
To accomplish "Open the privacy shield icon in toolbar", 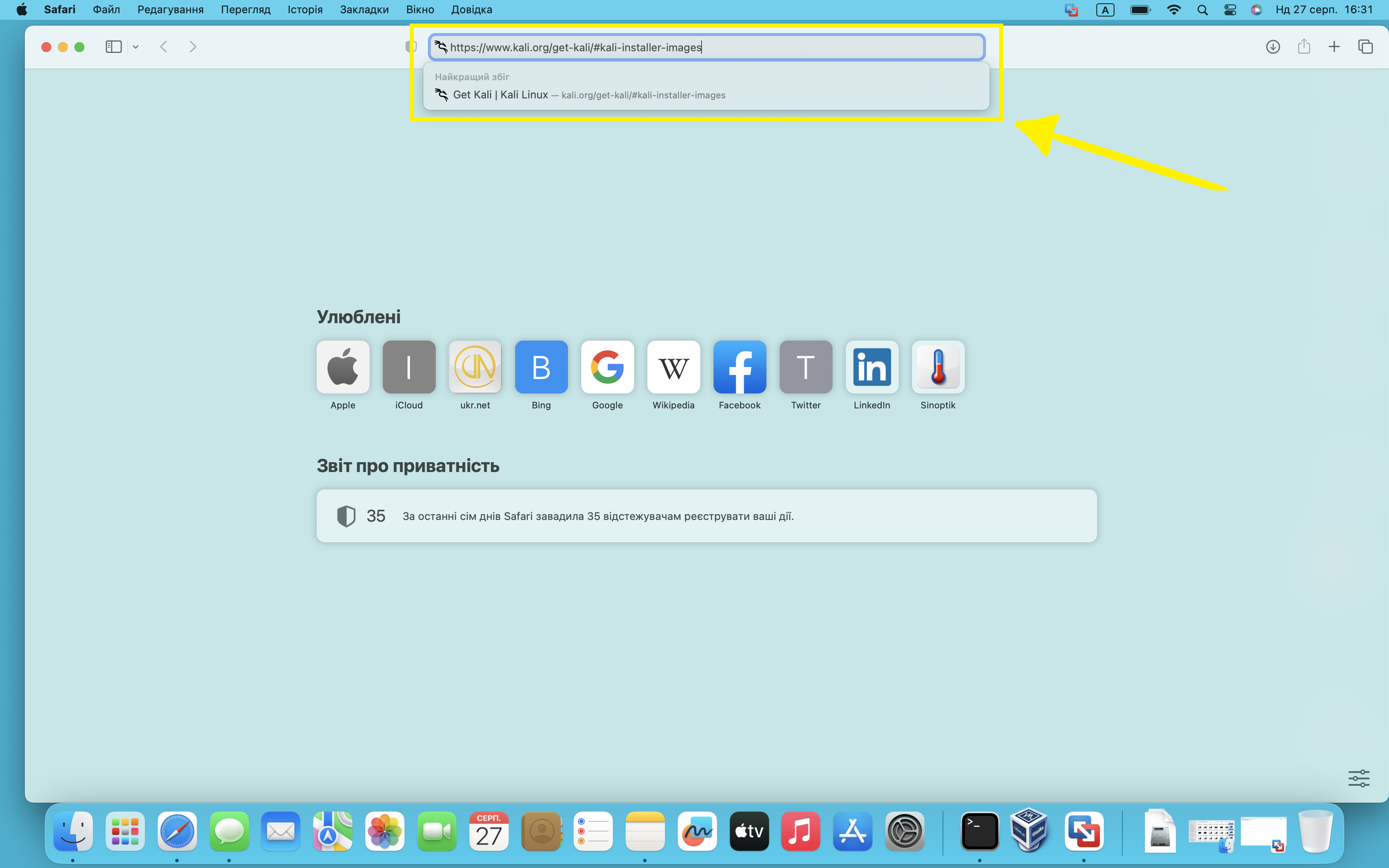I will click(x=411, y=46).
